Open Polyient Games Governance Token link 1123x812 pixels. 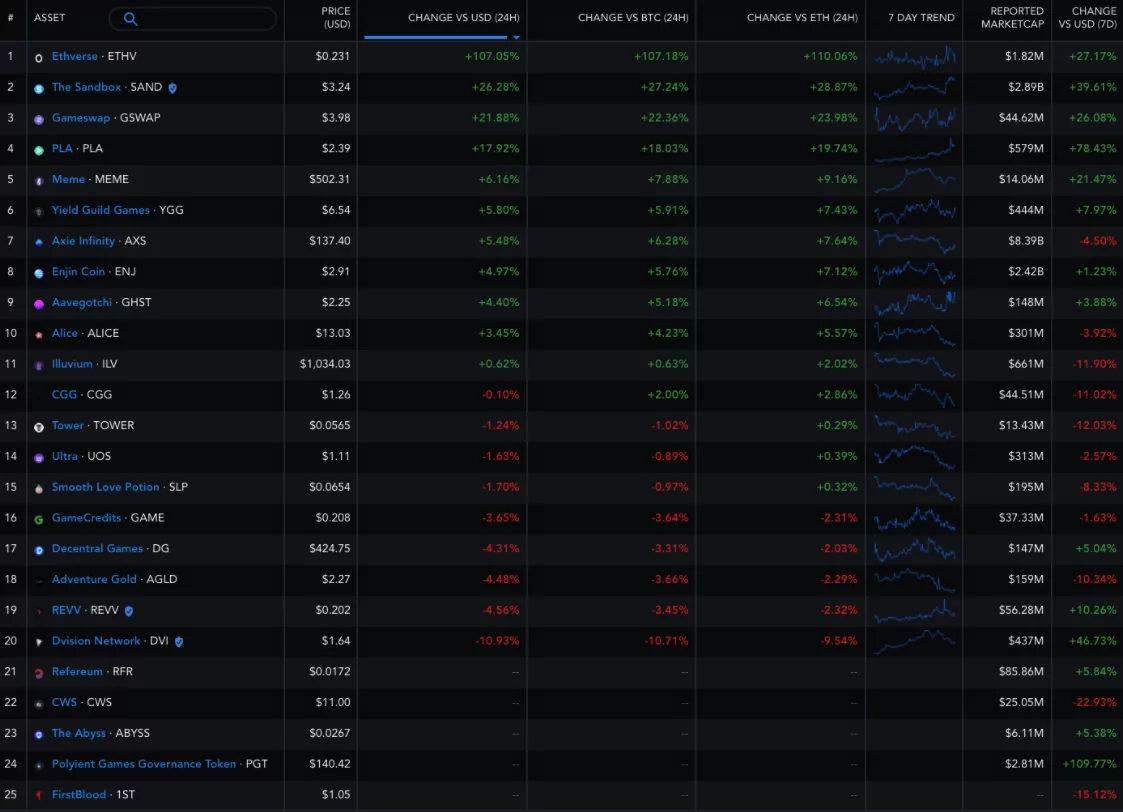(x=144, y=764)
